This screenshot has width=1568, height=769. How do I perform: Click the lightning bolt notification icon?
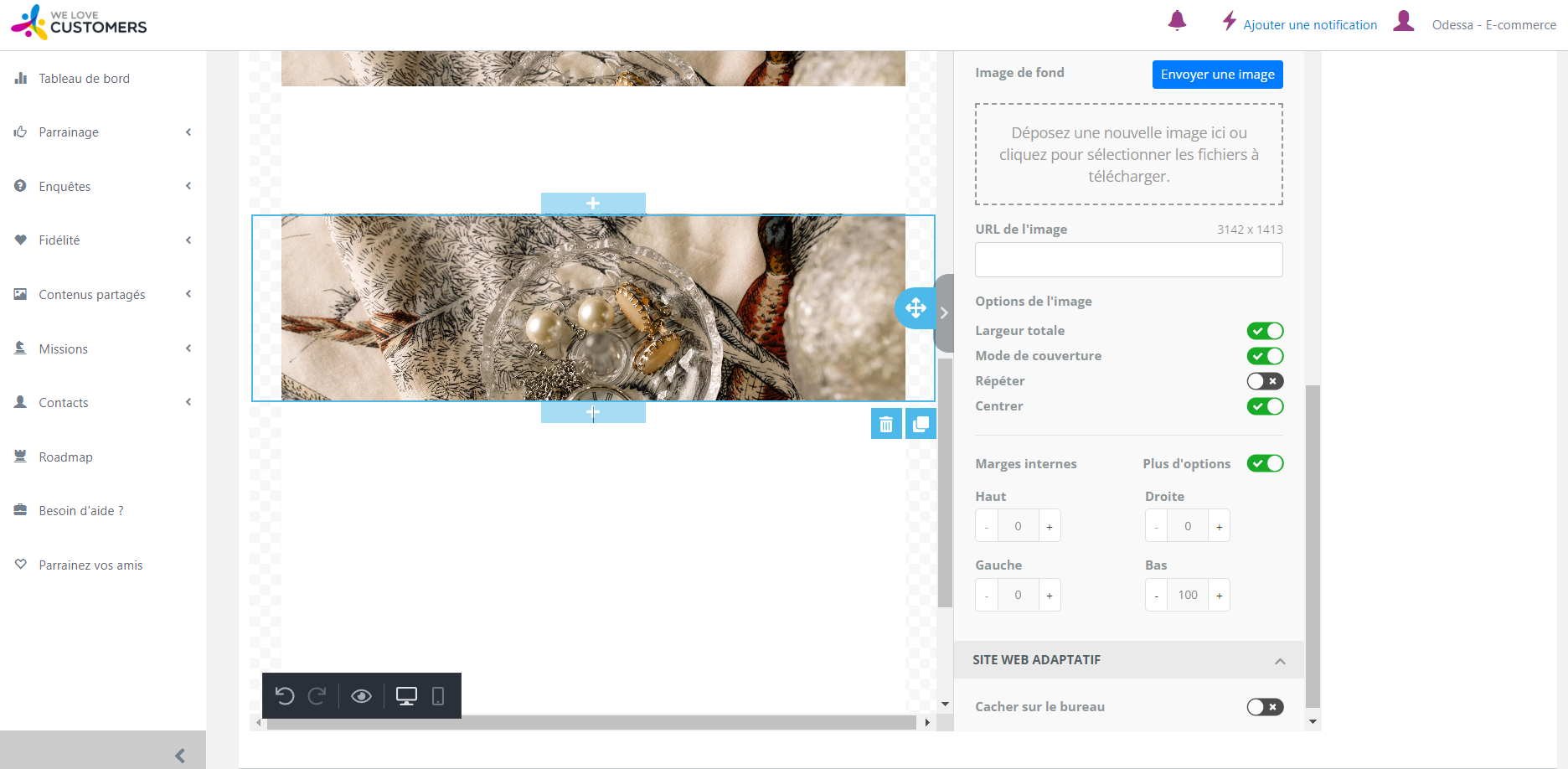1229,21
